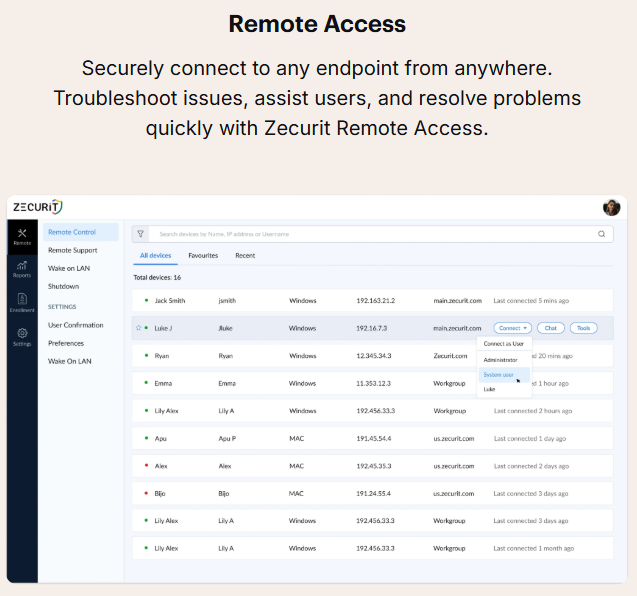Open the Reports section icon
Viewport: 637px width, 596px height.
22,267
